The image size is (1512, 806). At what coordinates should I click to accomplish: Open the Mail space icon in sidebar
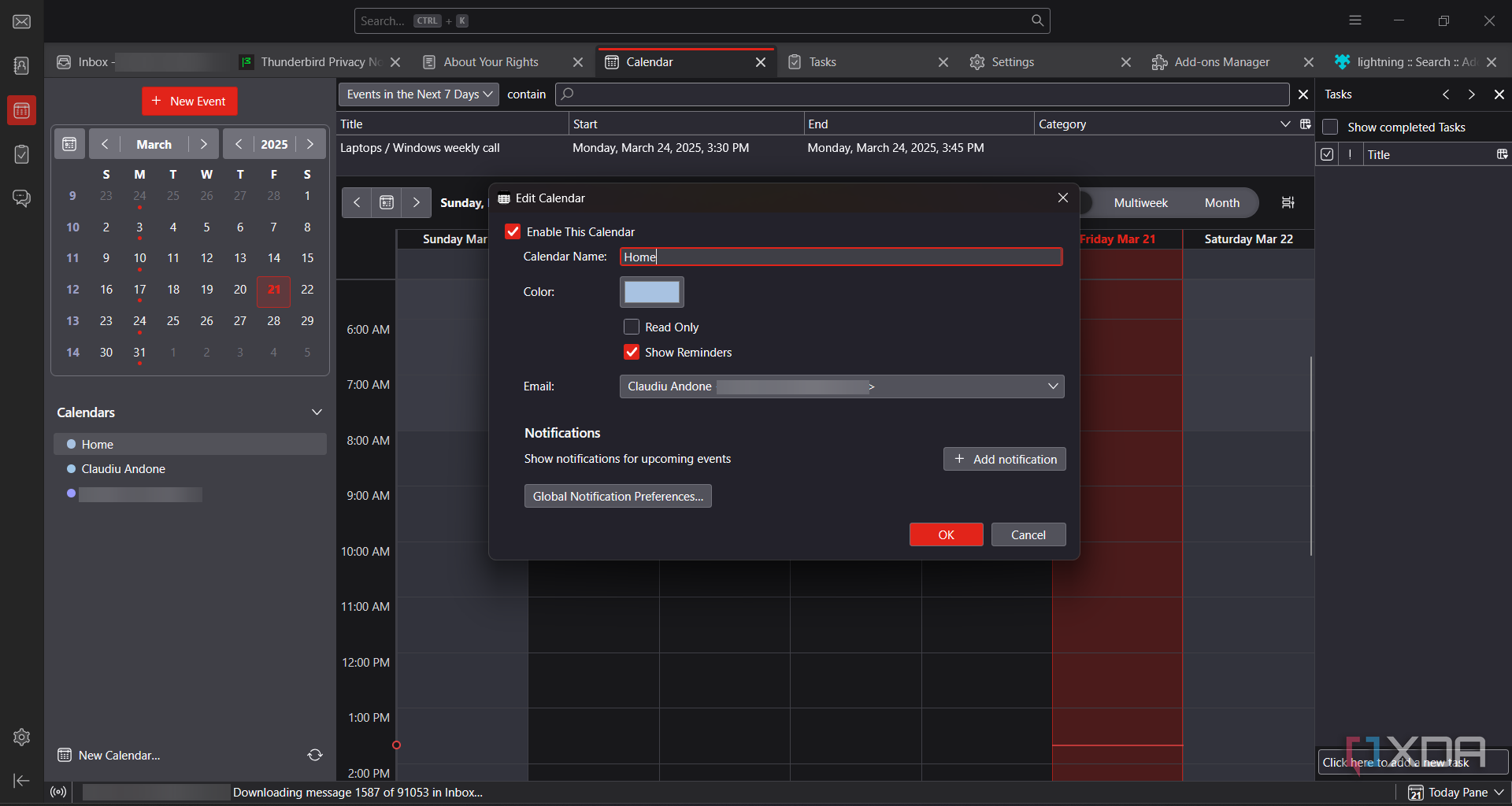click(x=21, y=21)
